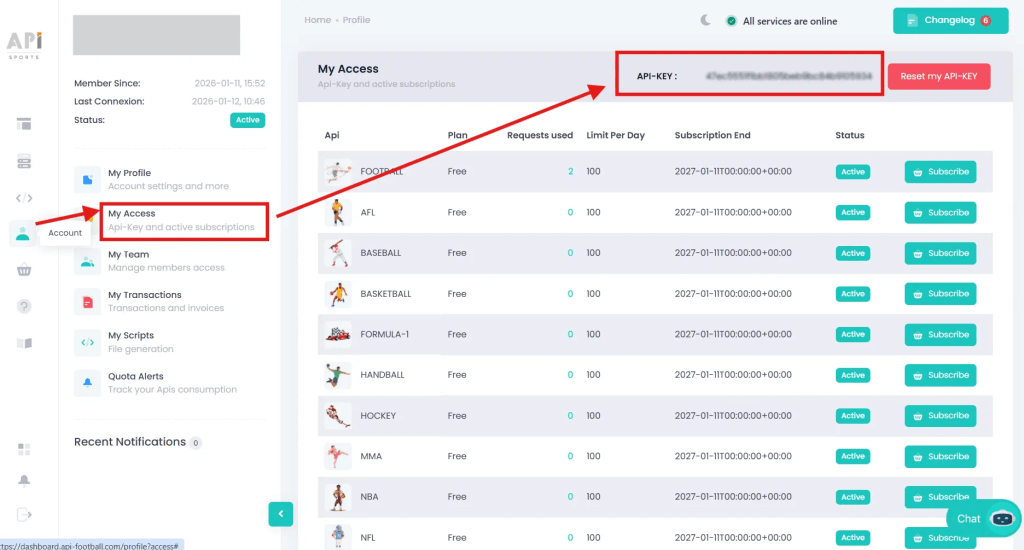Viewport: 1024px width, 550px height.
Task: Collapse the profile panel with chevron button
Action: point(280,514)
